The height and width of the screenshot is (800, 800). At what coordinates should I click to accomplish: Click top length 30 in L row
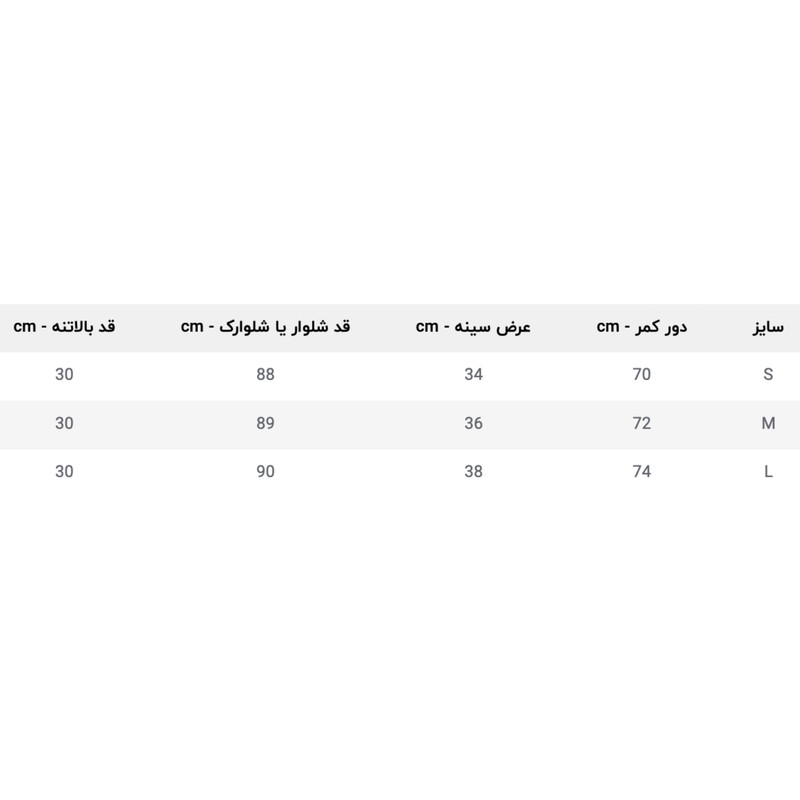click(x=64, y=471)
